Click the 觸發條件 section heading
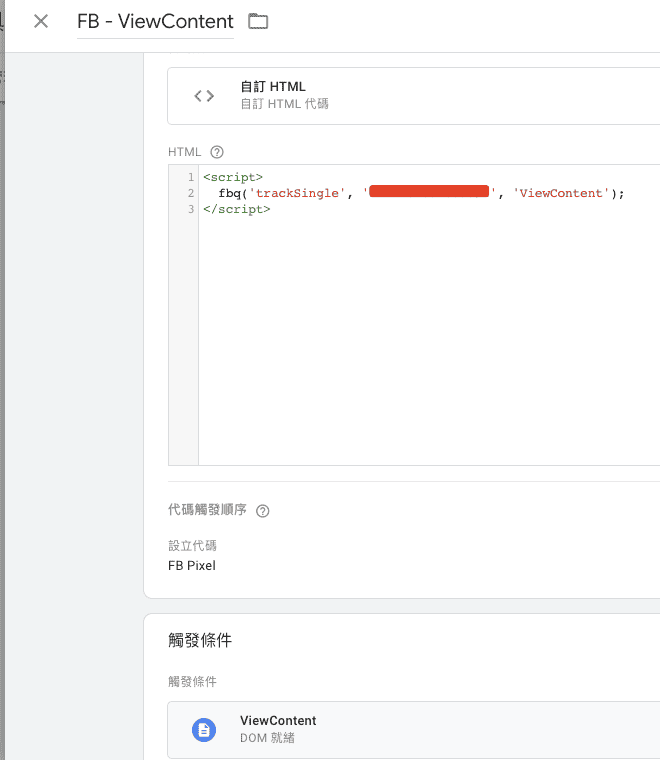The height and width of the screenshot is (760, 660). pyautogui.click(x=200, y=640)
